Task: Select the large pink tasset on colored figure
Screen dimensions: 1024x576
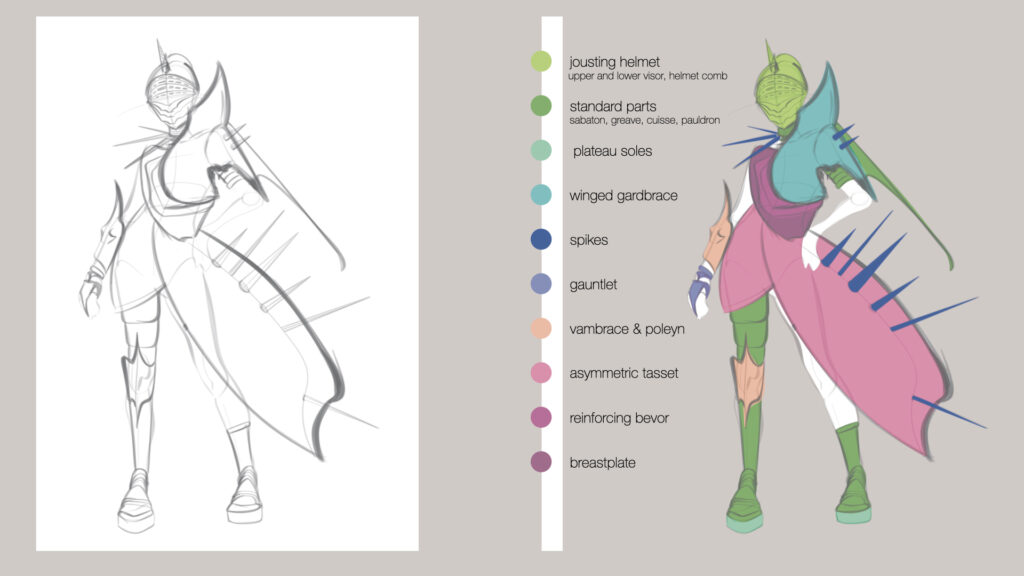Action: (x=850, y=340)
